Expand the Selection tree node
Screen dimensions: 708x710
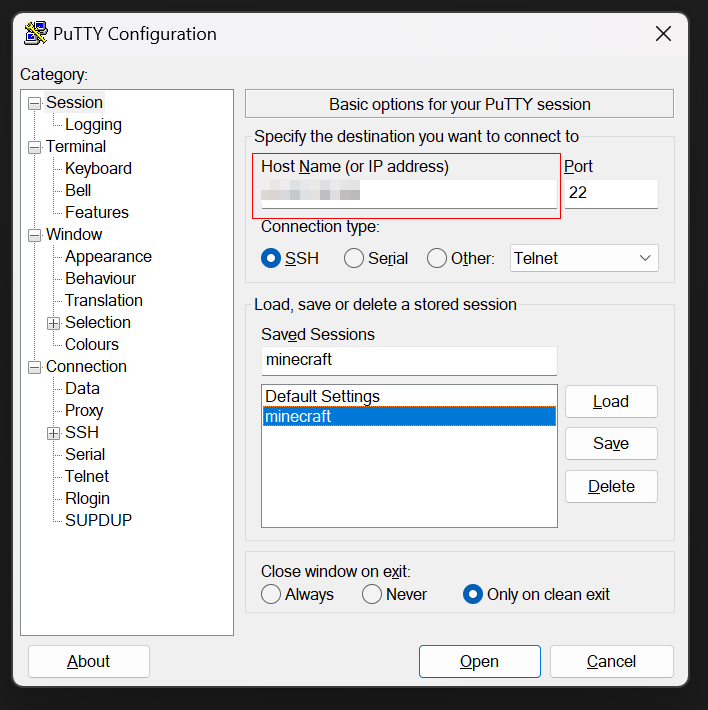point(54,323)
